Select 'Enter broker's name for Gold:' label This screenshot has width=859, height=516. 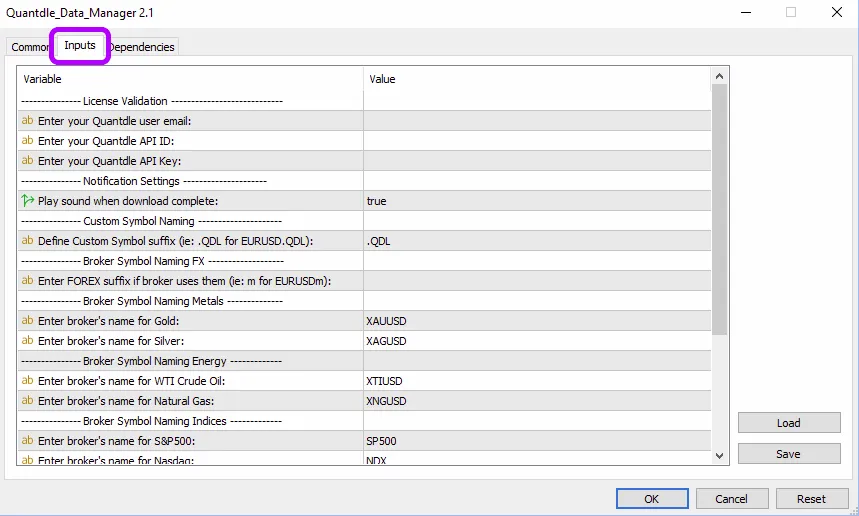[108, 321]
